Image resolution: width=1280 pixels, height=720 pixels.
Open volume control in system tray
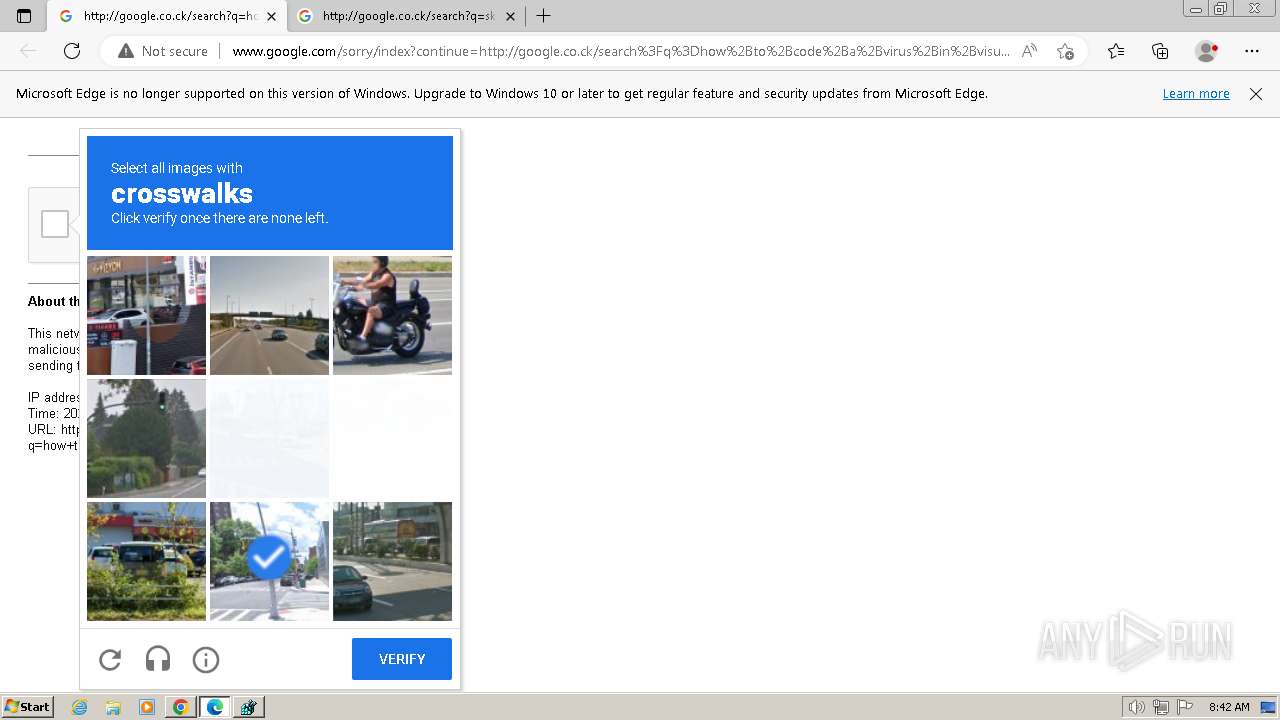(x=1136, y=707)
